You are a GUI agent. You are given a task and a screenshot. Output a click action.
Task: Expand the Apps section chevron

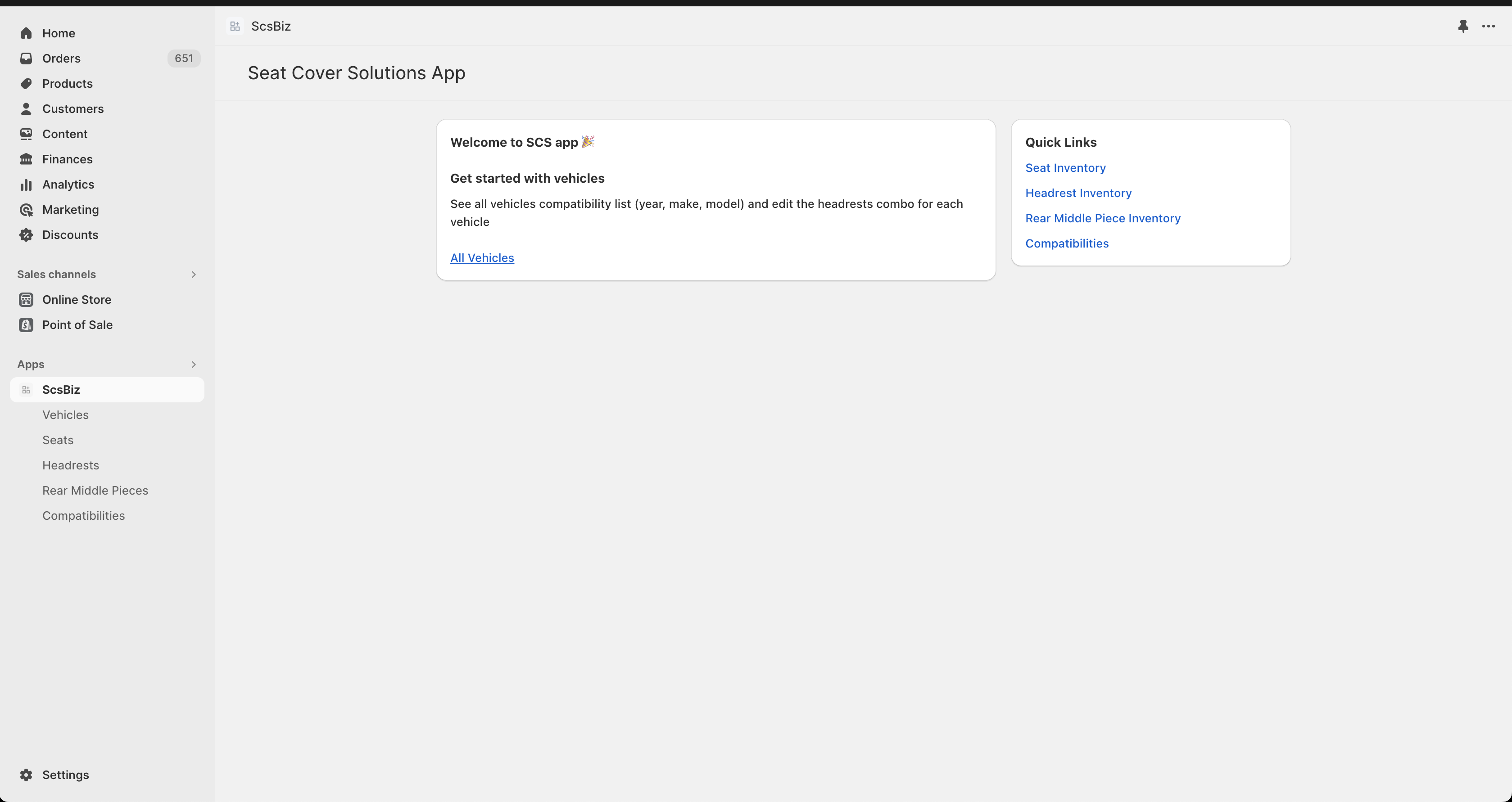click(193, 365)
